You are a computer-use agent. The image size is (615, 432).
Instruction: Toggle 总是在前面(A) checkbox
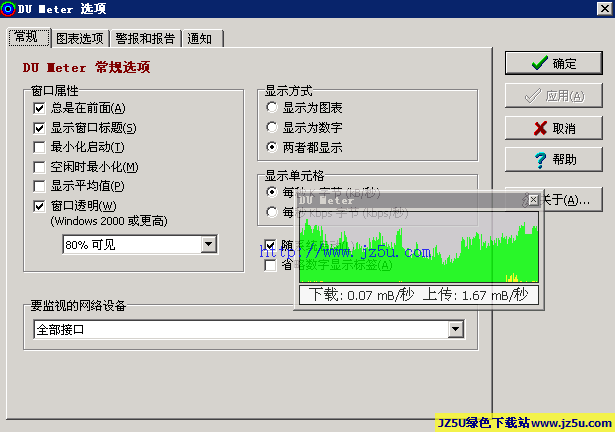[39, 108]
